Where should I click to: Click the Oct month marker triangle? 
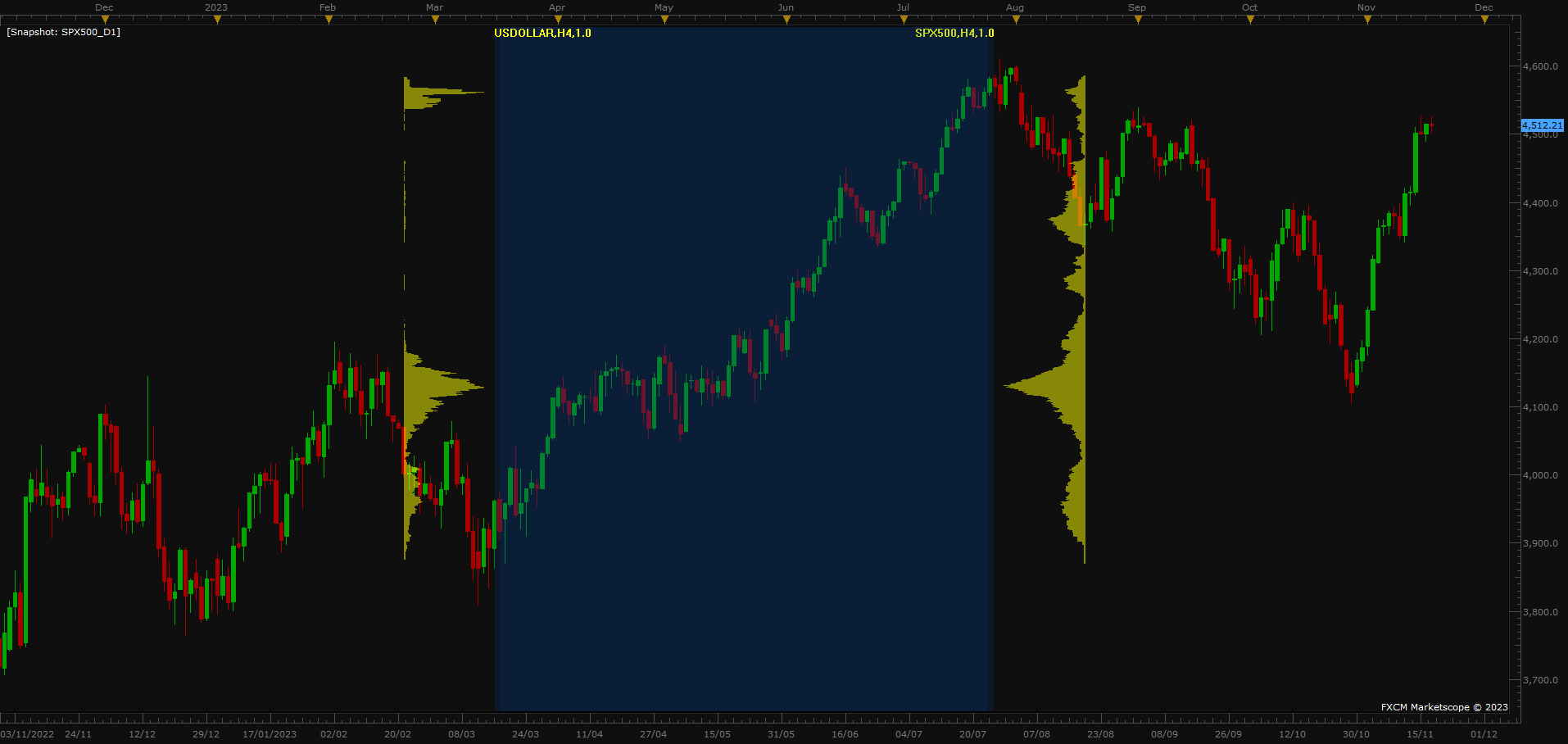(1250, 20)
